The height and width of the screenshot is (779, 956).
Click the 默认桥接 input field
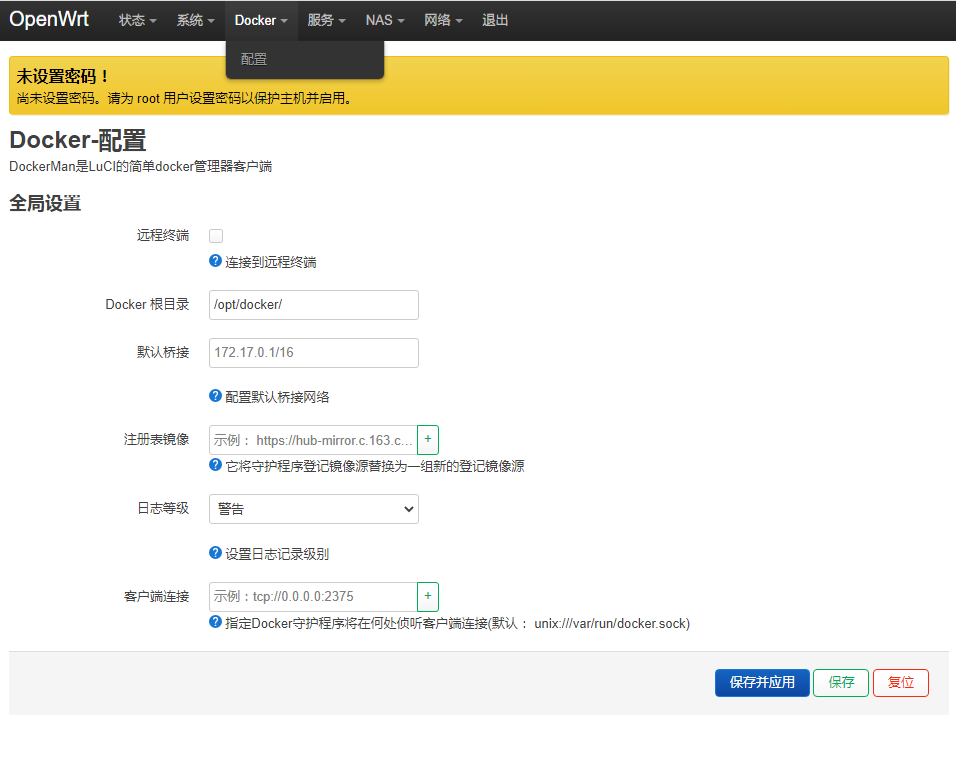tap(313, 353)
